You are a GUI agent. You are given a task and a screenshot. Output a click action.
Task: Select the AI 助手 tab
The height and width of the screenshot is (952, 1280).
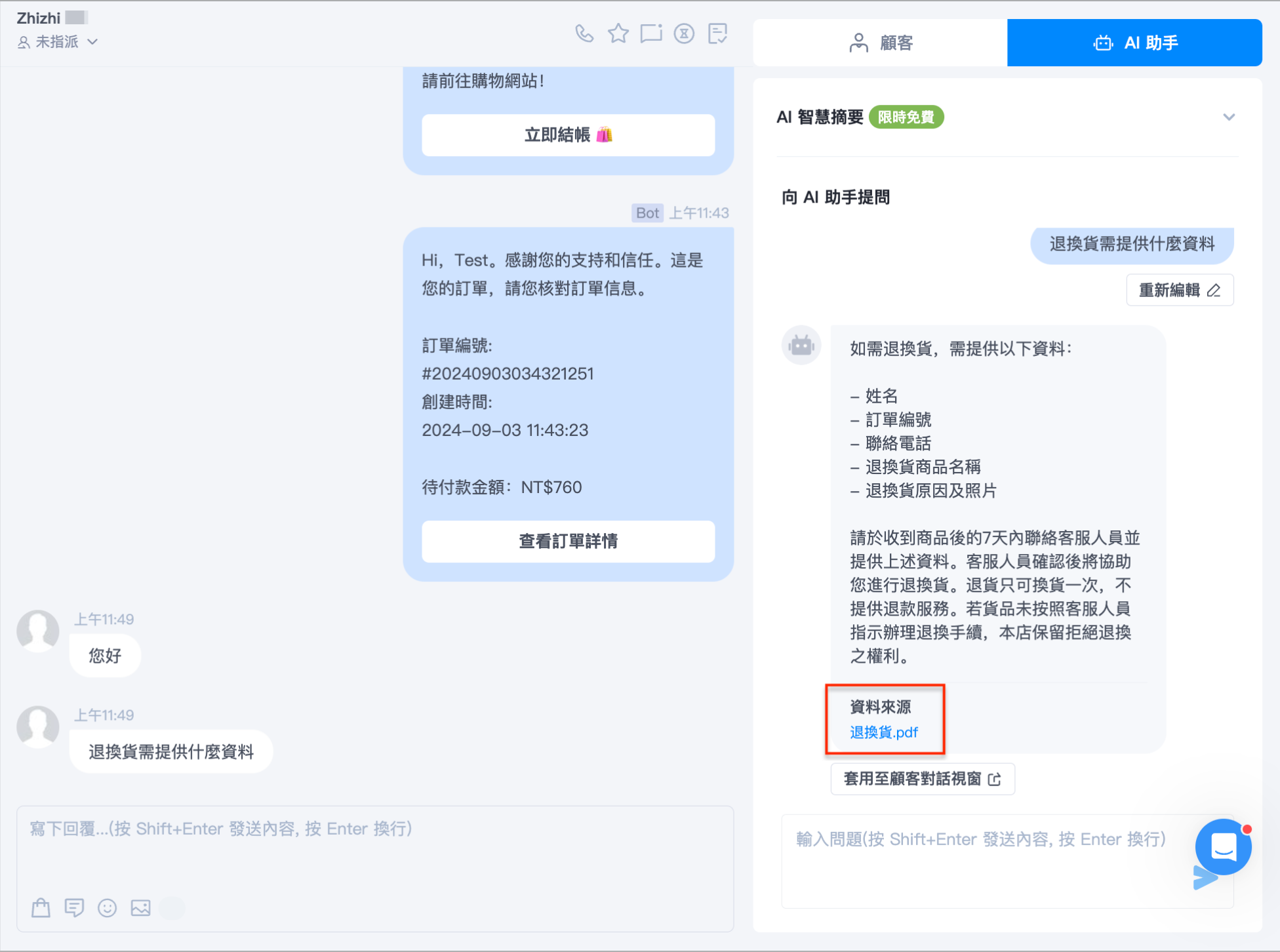(1135, 43)
